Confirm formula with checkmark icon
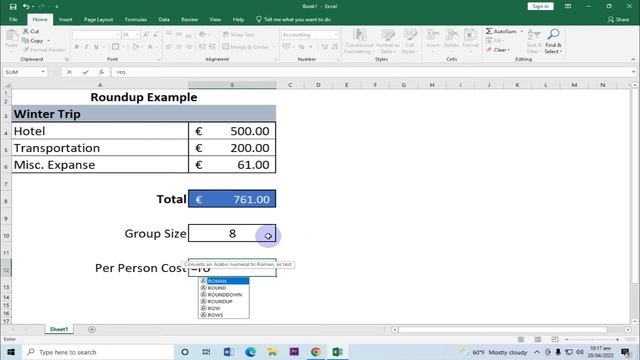This screenshot has width=640, height=360. point(85,72)
